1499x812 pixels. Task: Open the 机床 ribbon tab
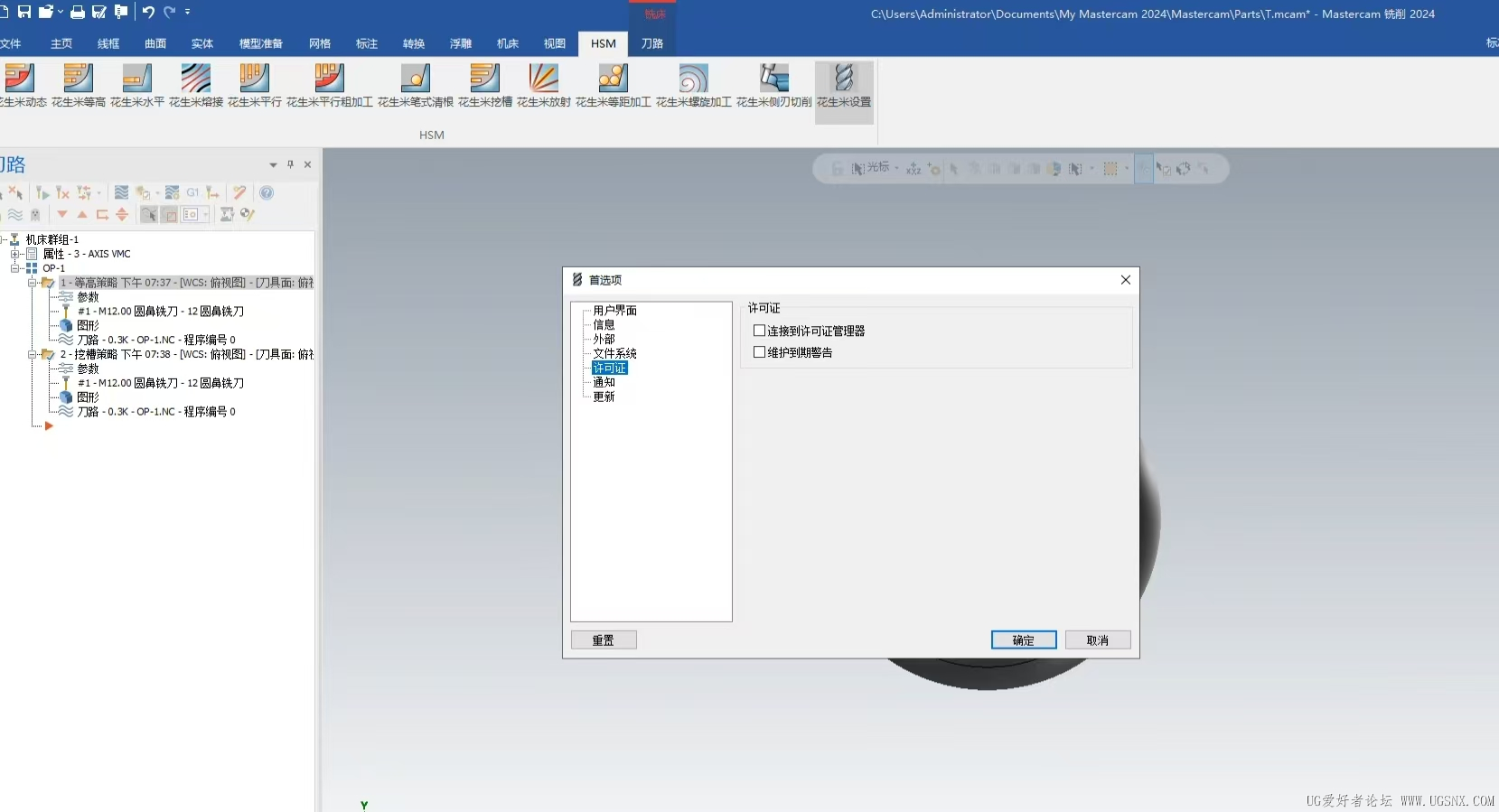(x=508, y=43)
